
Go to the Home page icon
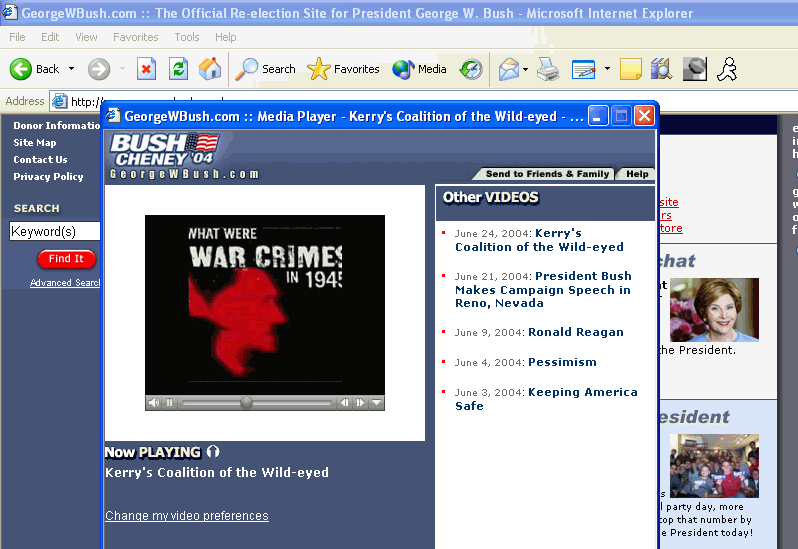(209, 69)
